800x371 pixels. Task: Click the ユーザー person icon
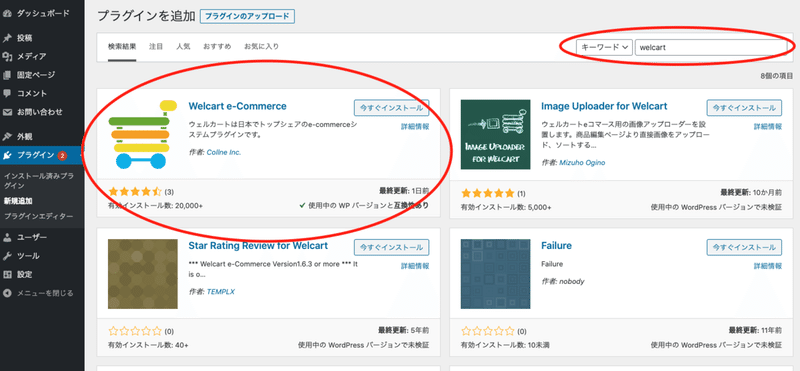pos(7,237)
